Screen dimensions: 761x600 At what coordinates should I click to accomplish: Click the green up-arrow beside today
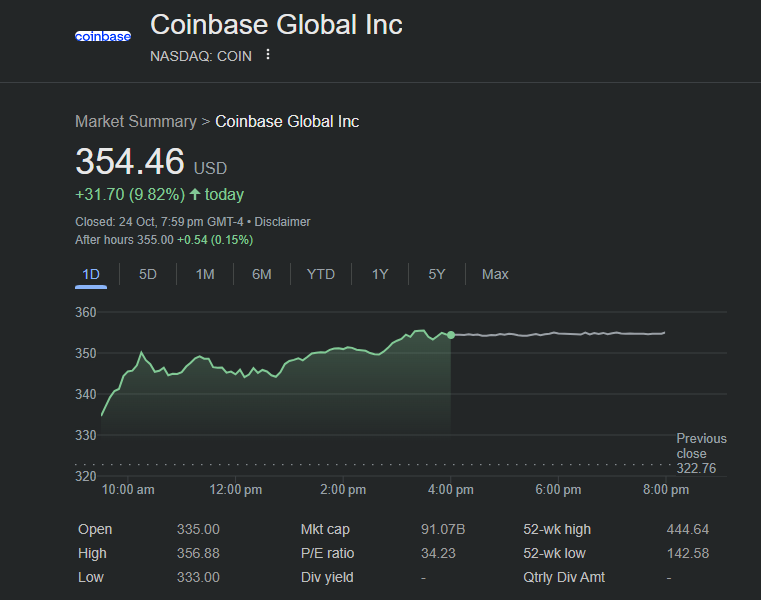tap(194, 194)
